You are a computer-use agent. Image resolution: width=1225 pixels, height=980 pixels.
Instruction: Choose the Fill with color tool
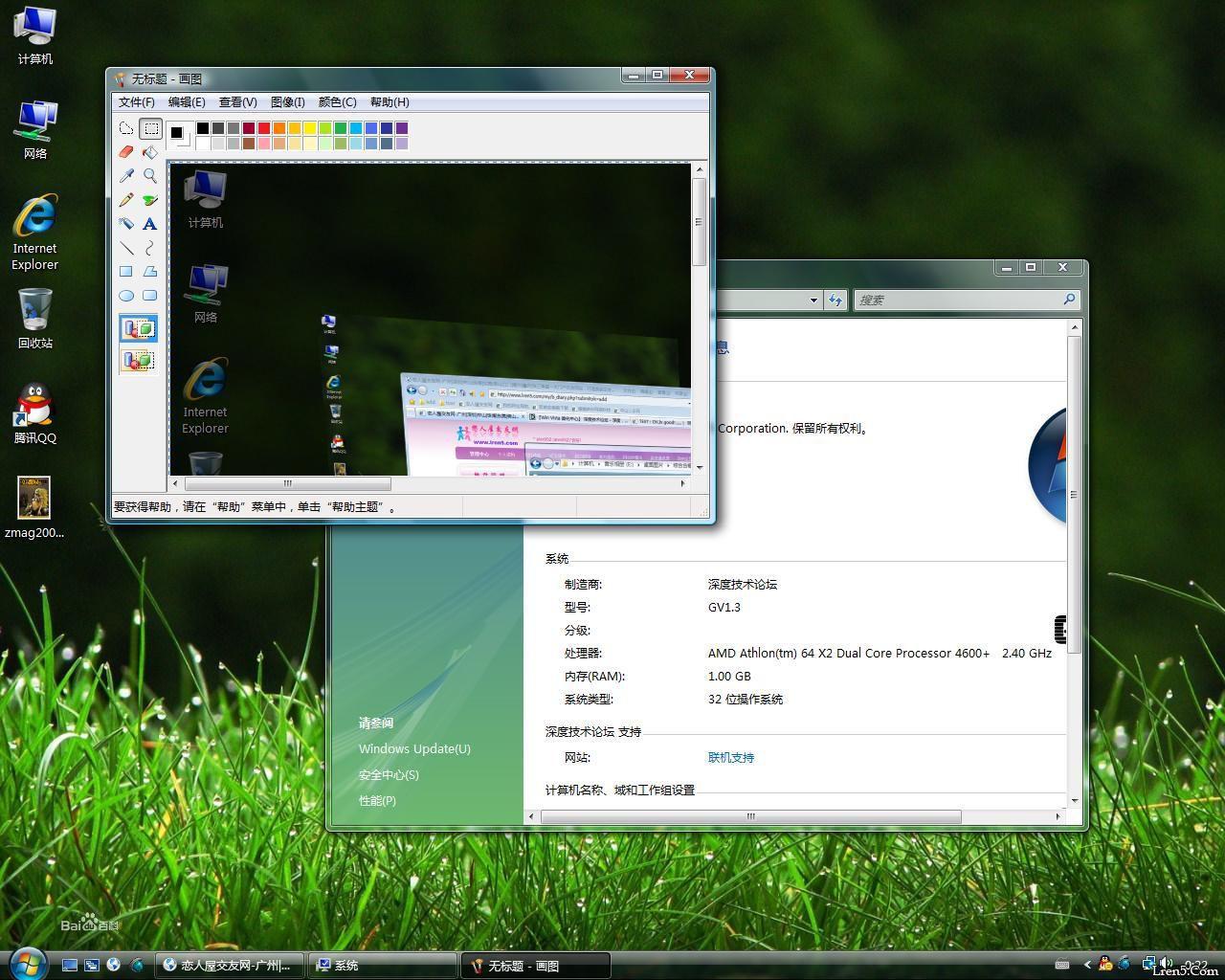(x=150, y=151)
